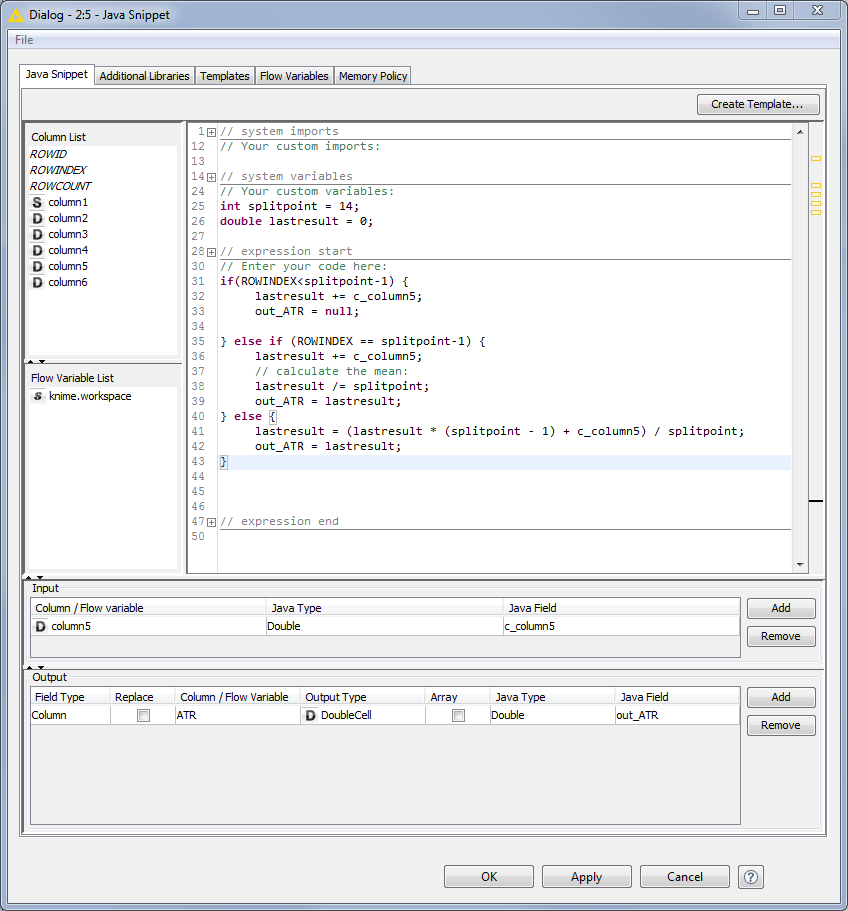This screenshot has height=911, width=848.
Task: Click the Column field type cell in Output
Action: [x=70, y=715]
